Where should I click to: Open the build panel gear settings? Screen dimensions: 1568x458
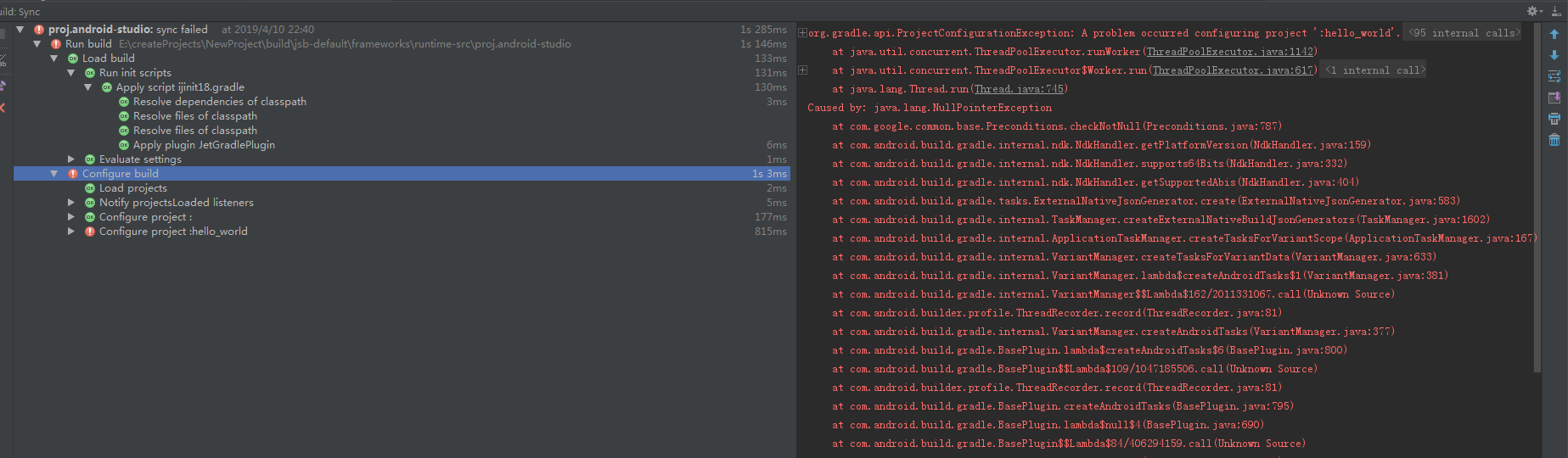click(x=1532, y=11)
